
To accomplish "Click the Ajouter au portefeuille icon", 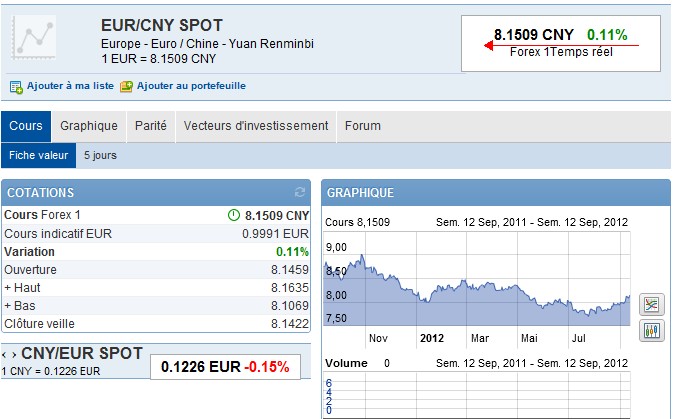I will [126, 87].
